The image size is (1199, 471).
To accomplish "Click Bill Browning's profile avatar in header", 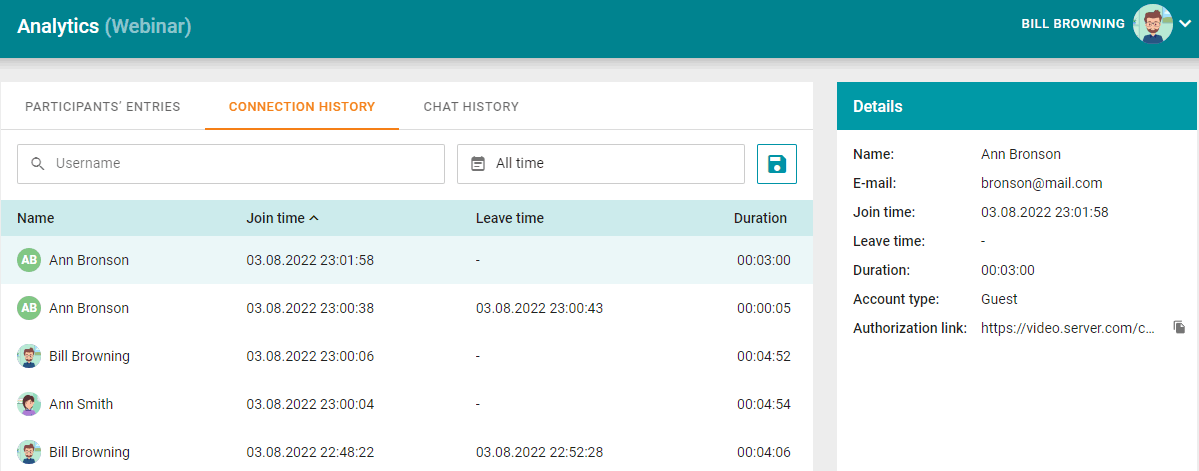I will tap(1152, 24).
